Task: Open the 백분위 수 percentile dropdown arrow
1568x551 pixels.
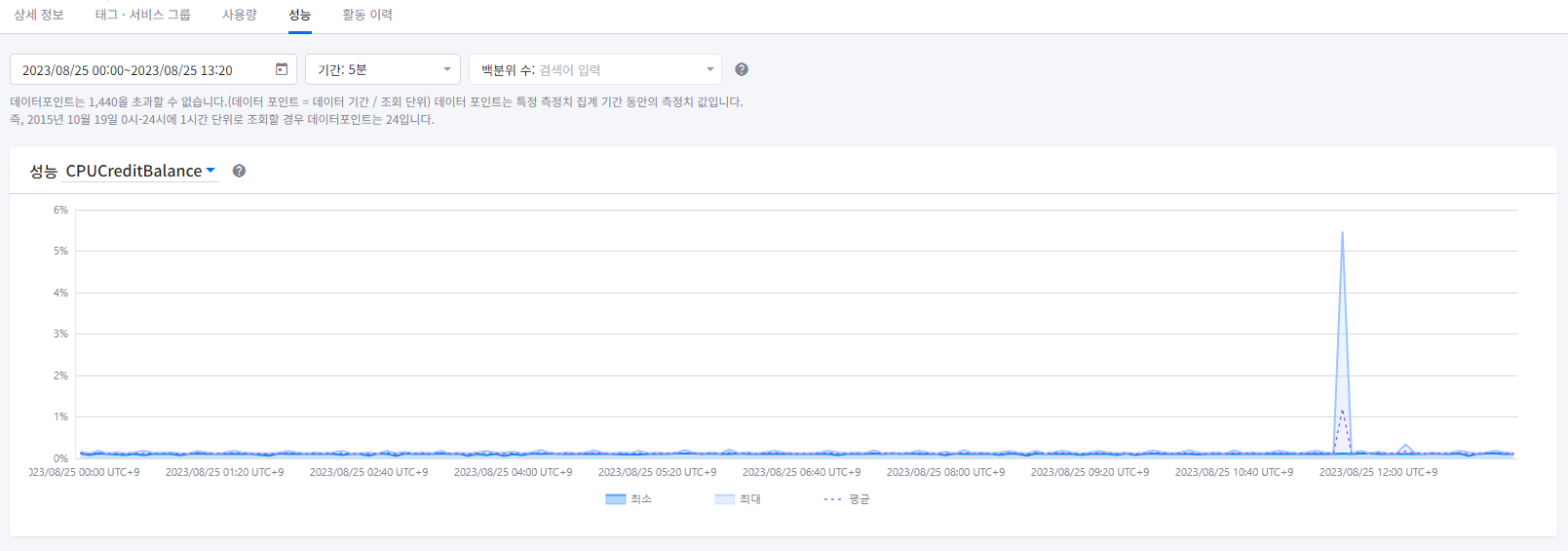Action: coord(709,69)
